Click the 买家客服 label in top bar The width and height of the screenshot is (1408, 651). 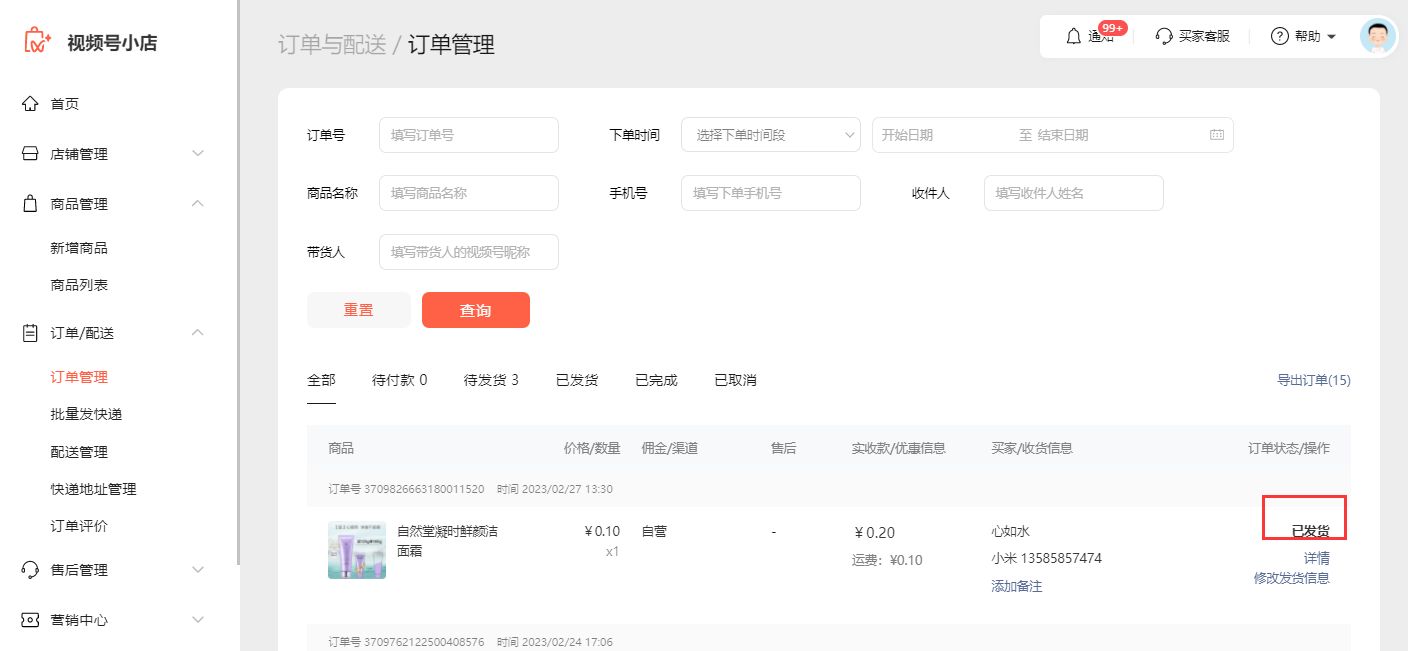tap(1204, 36)
